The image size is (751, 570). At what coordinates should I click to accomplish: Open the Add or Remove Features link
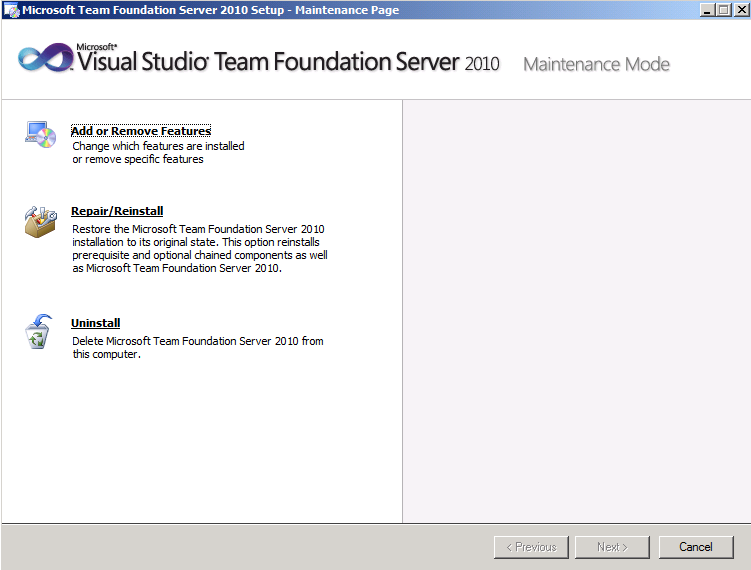pos(141,131)
